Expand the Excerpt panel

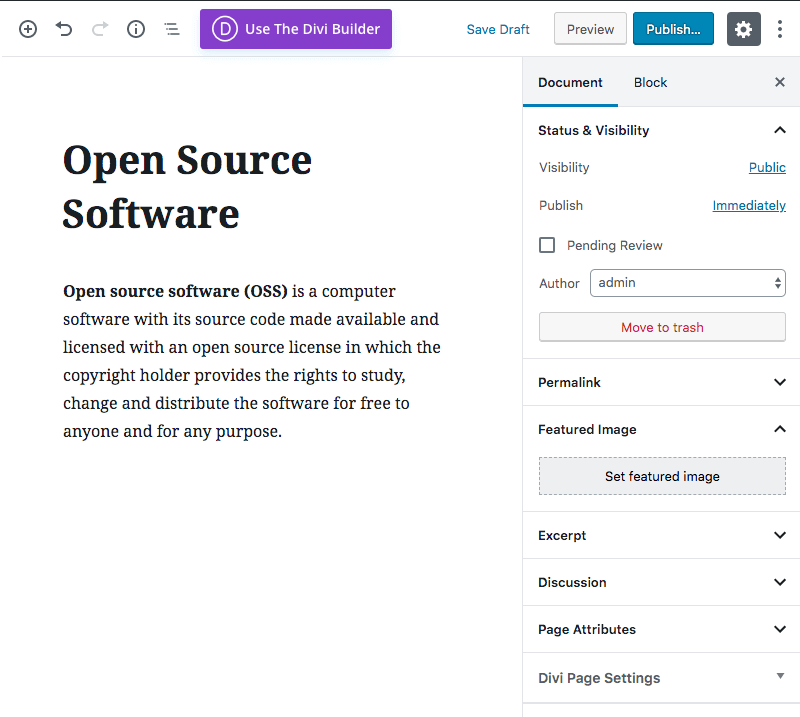coord(661,535)
